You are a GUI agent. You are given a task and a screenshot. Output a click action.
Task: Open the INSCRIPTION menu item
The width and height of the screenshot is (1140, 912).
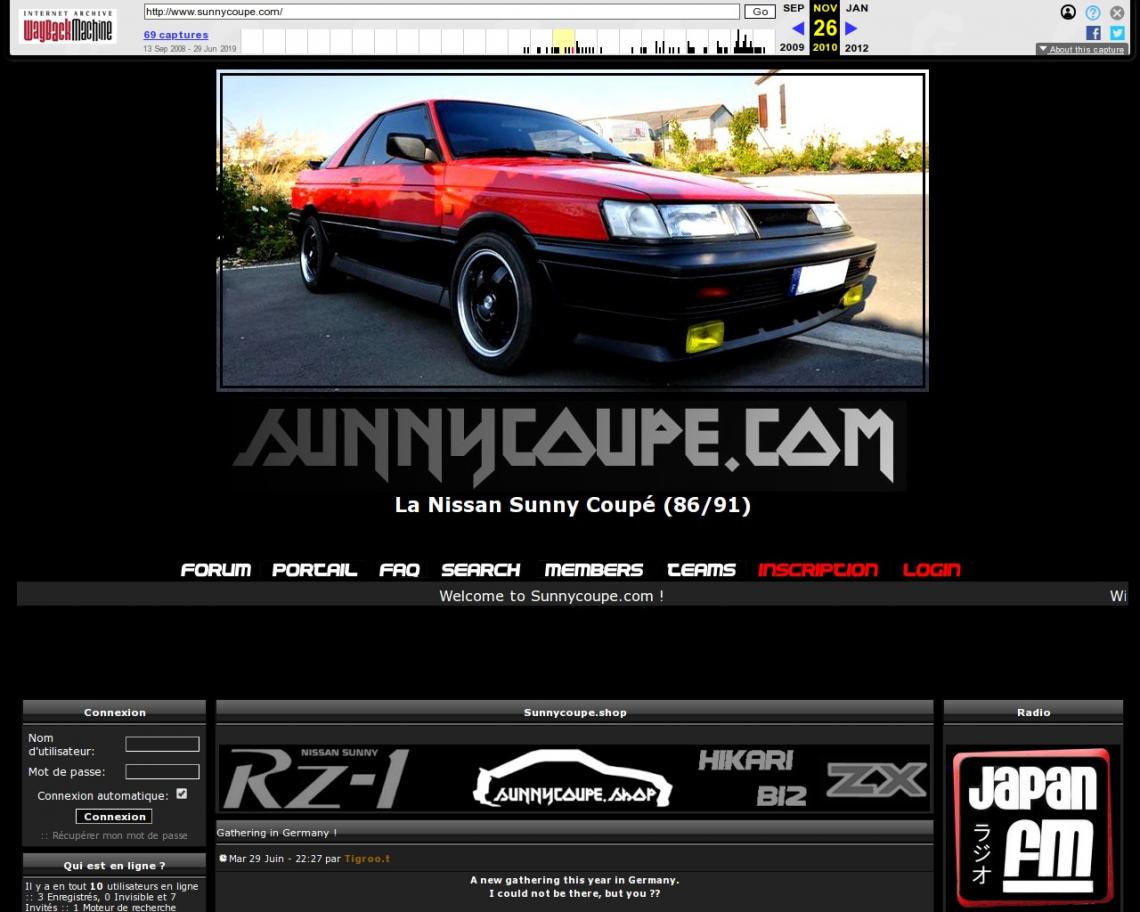pos(818,569)
